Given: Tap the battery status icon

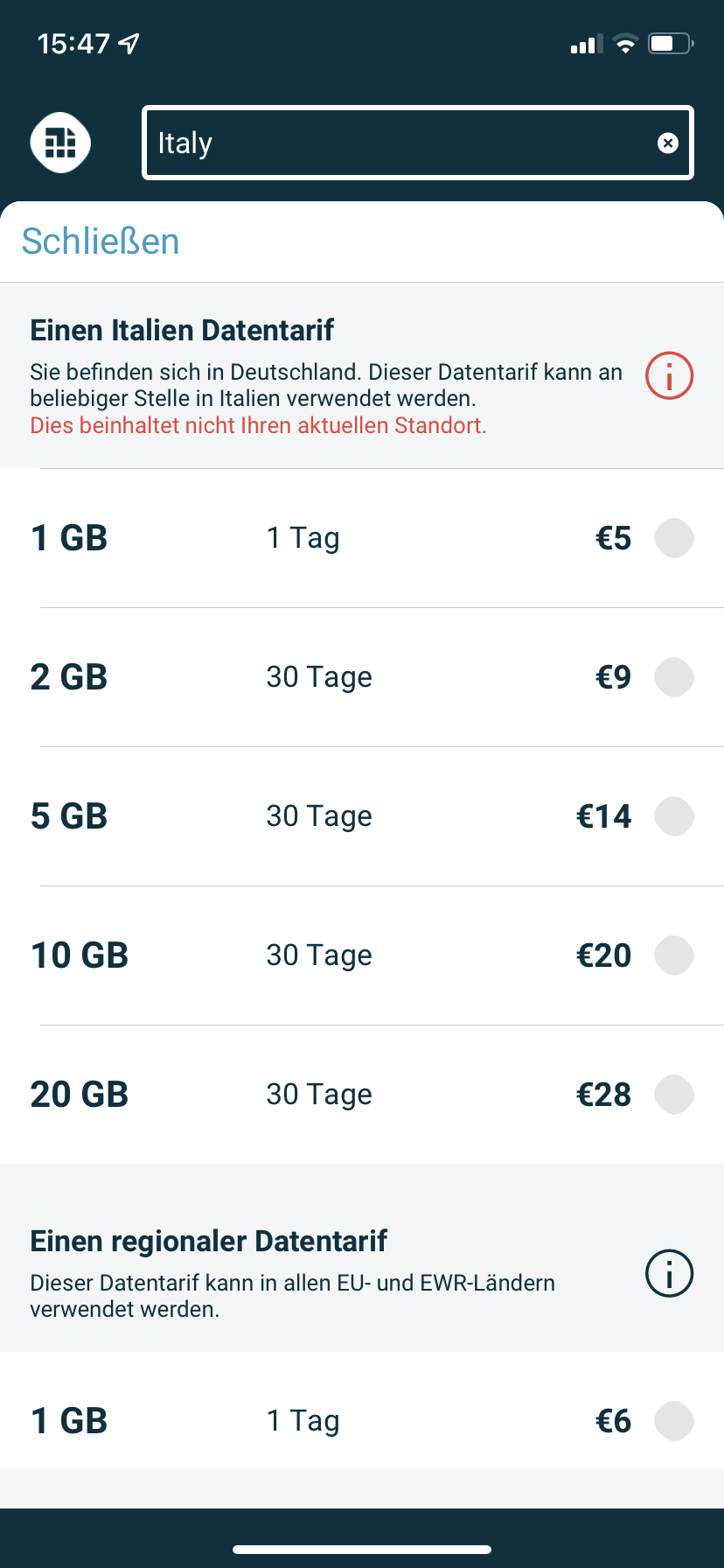Looking at the screenshot, I should point(670,44).
